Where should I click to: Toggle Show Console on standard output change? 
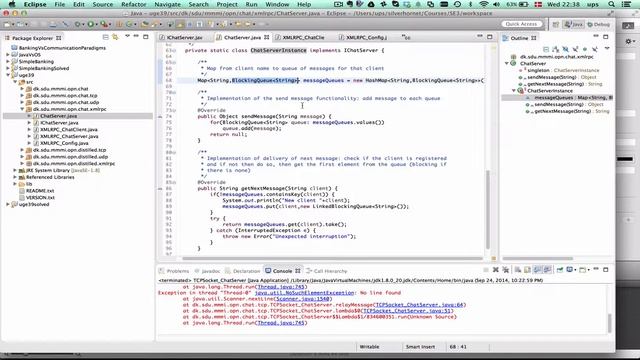click(538, 270)
